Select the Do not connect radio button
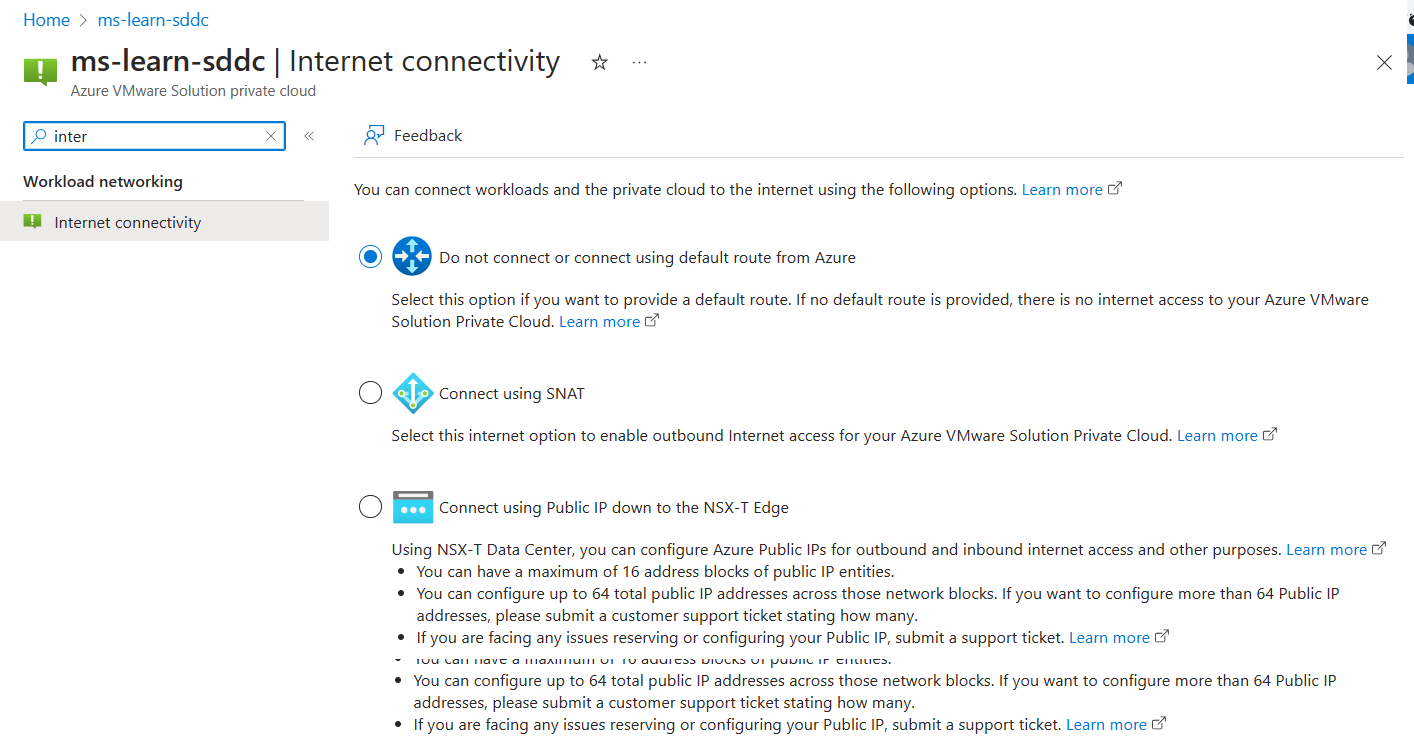This screenshot has height=755, width=1414. click(370, 257)
